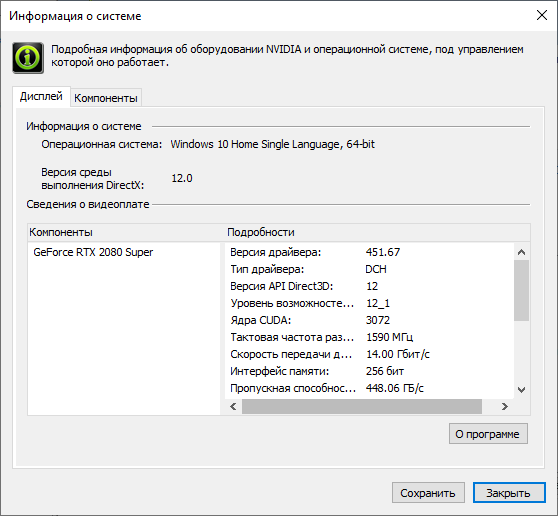The width and height of the screenshot is (558, 516).
Task: Click bandwidth value 448.06 ГБ/с
Action: 395,388
